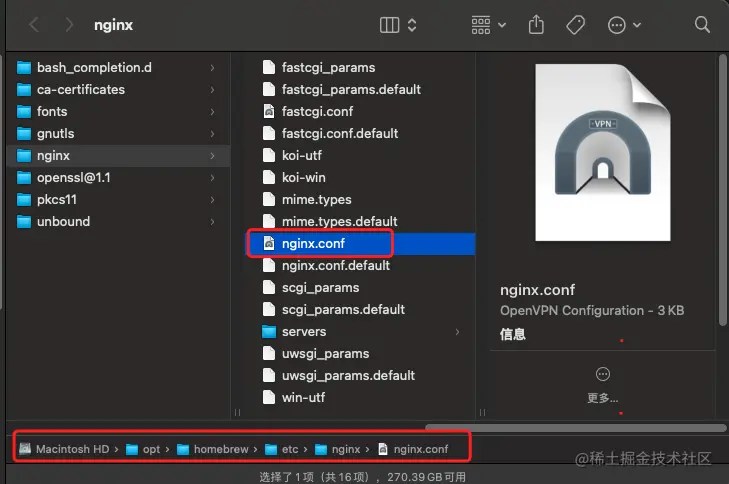Click the servers folder icon
Viewport: 729px width, 484px height.
coord(269,332)
